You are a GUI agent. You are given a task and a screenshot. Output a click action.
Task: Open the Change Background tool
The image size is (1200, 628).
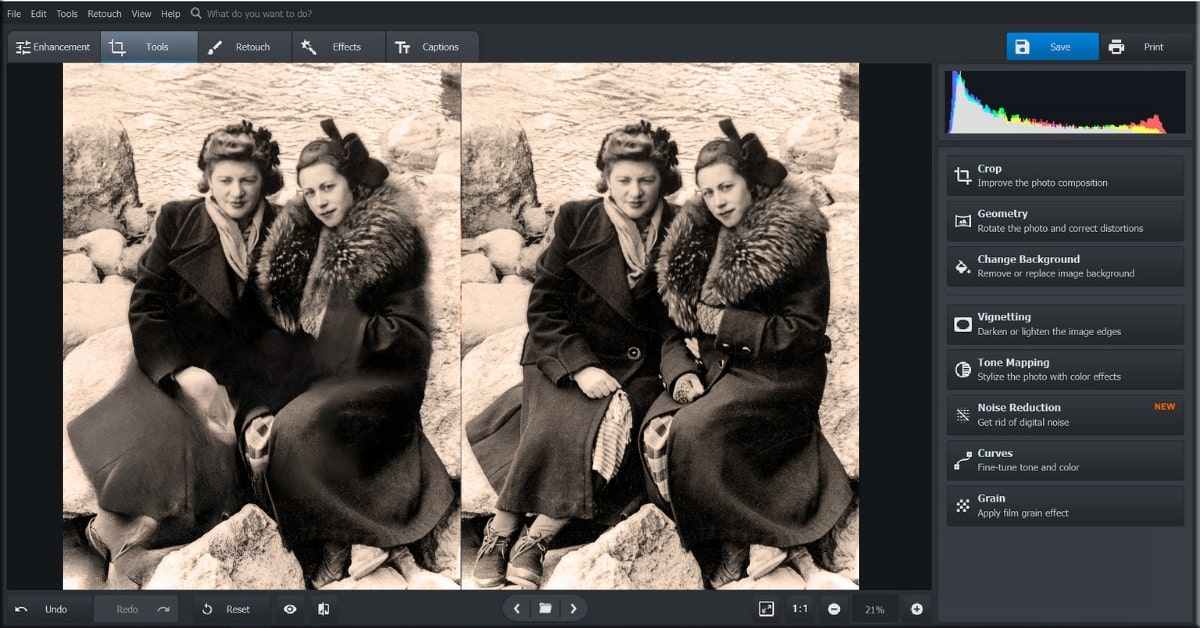click(x=1065, y=266)
